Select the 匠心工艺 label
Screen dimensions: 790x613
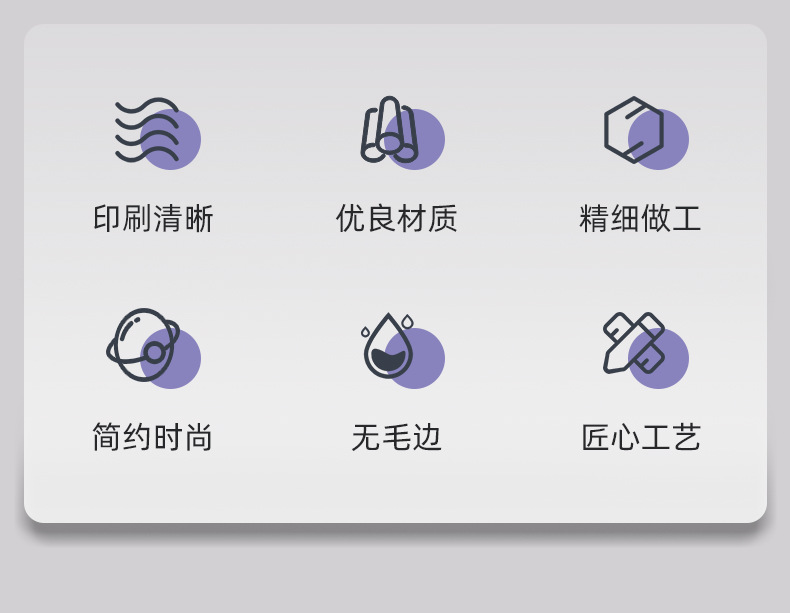point(641,437)
